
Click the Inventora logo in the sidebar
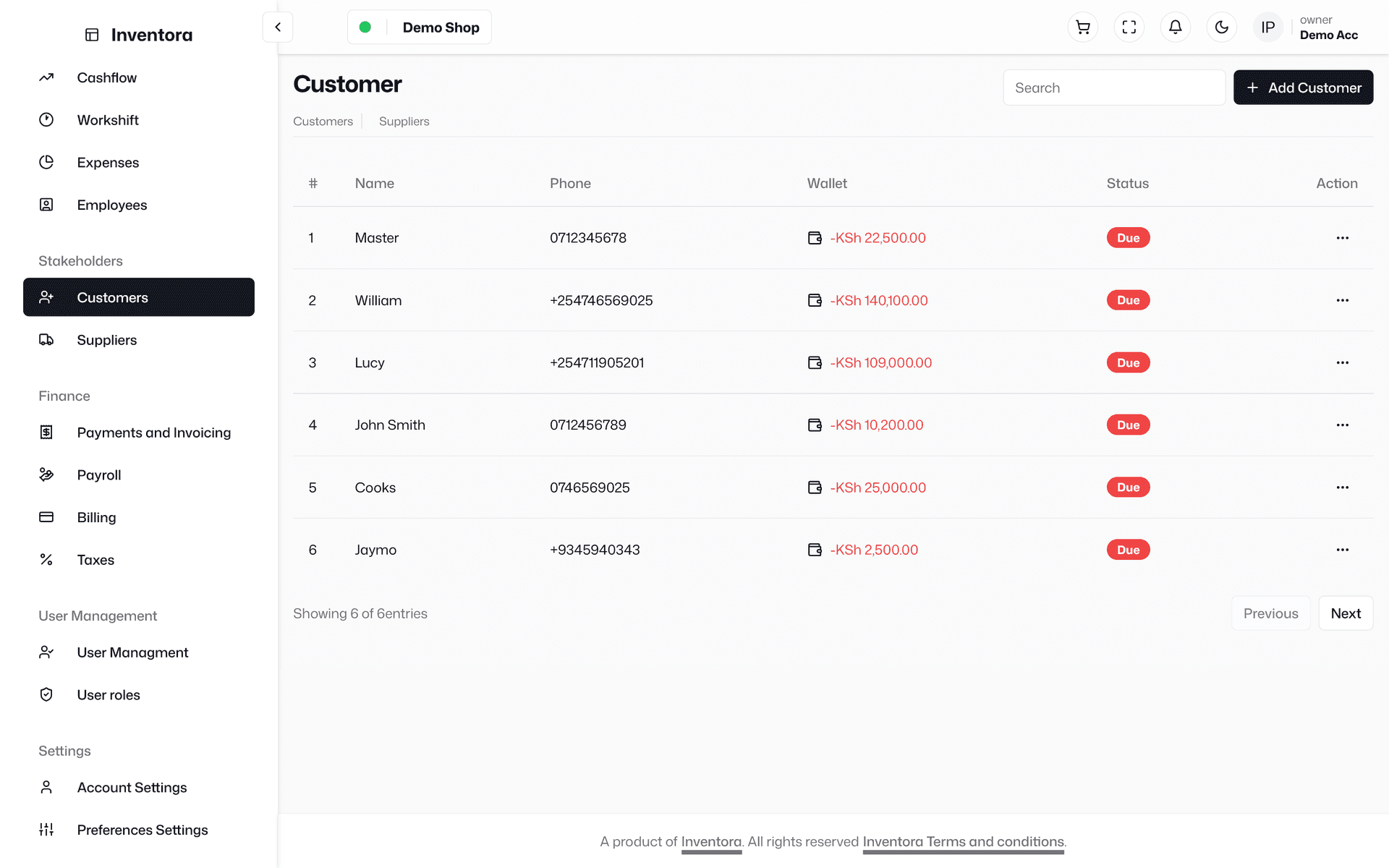click(139, 35)
